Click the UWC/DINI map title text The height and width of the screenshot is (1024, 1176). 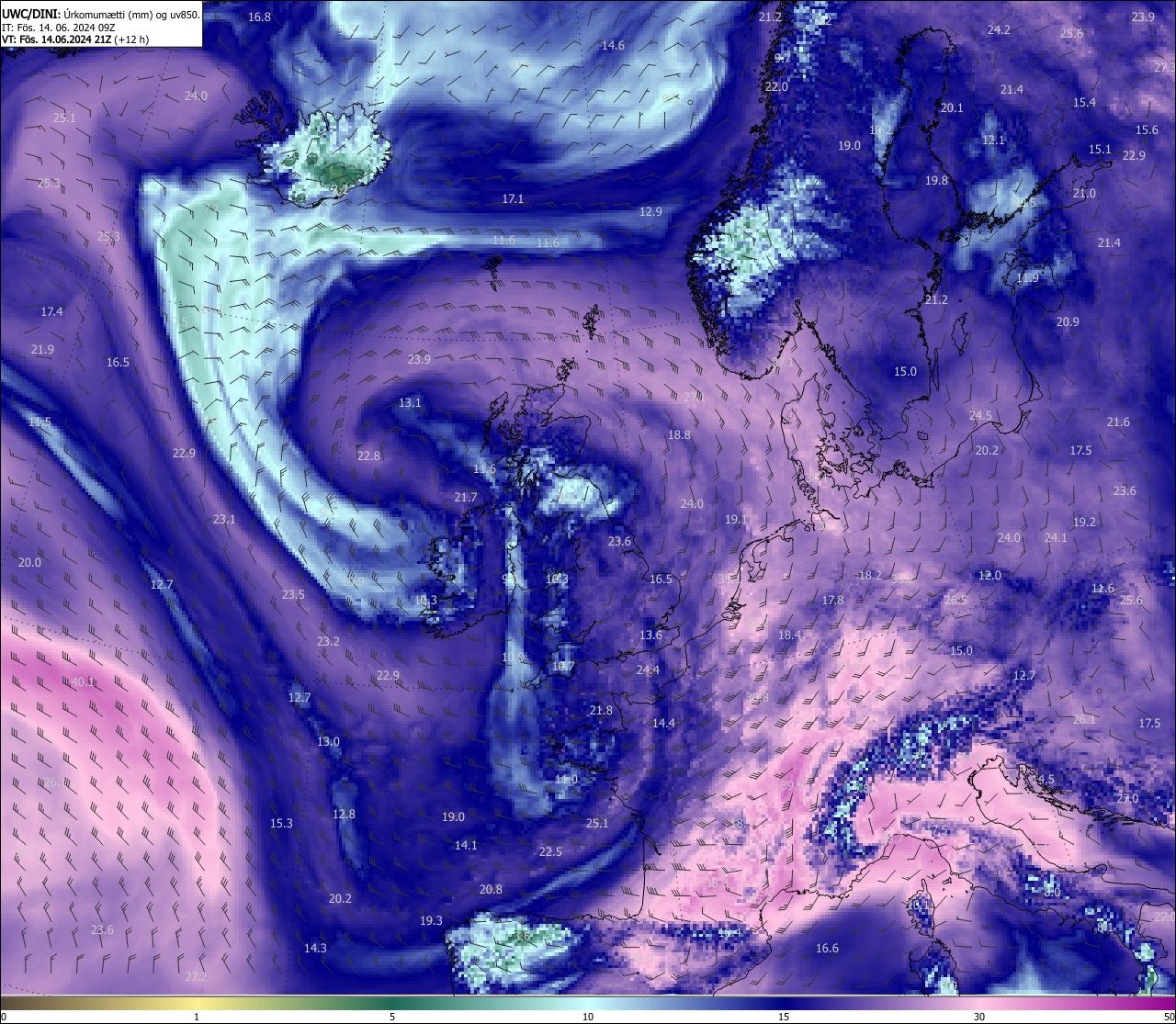click(101, 14)
